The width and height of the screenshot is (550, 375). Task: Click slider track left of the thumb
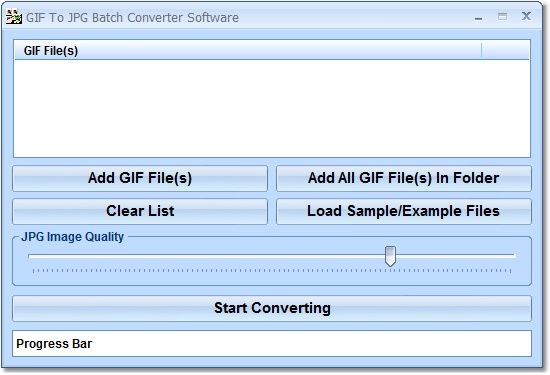[206, 256]
